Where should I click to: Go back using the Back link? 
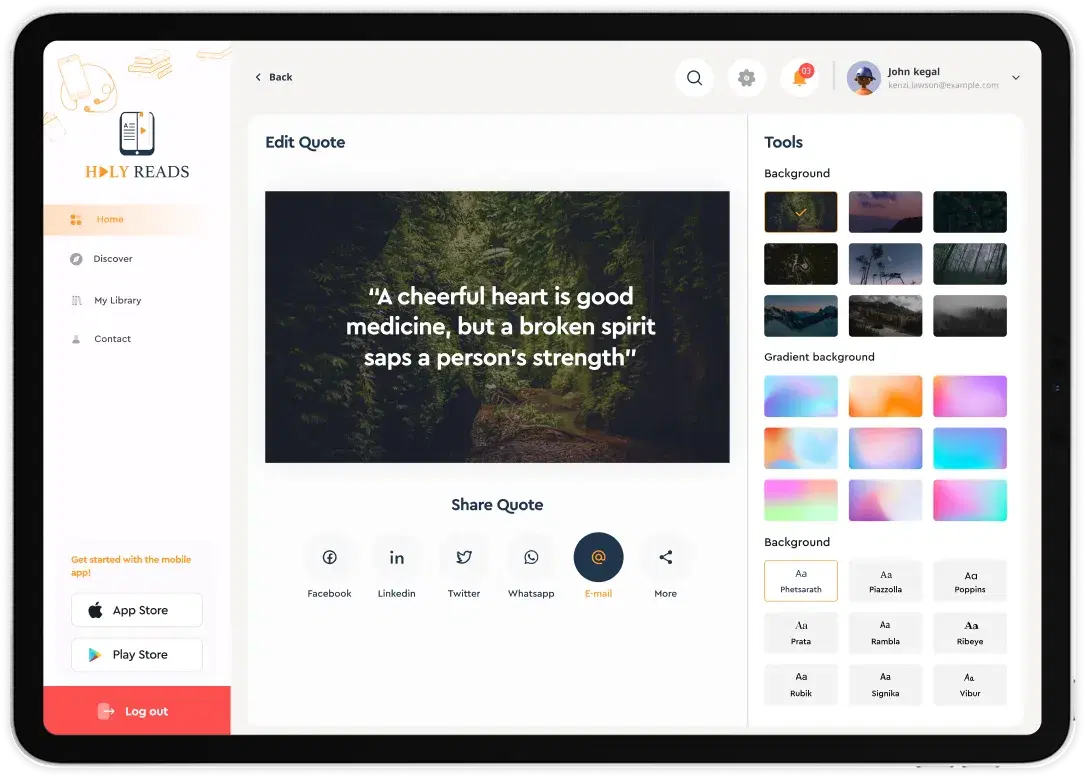click(274, 77)
